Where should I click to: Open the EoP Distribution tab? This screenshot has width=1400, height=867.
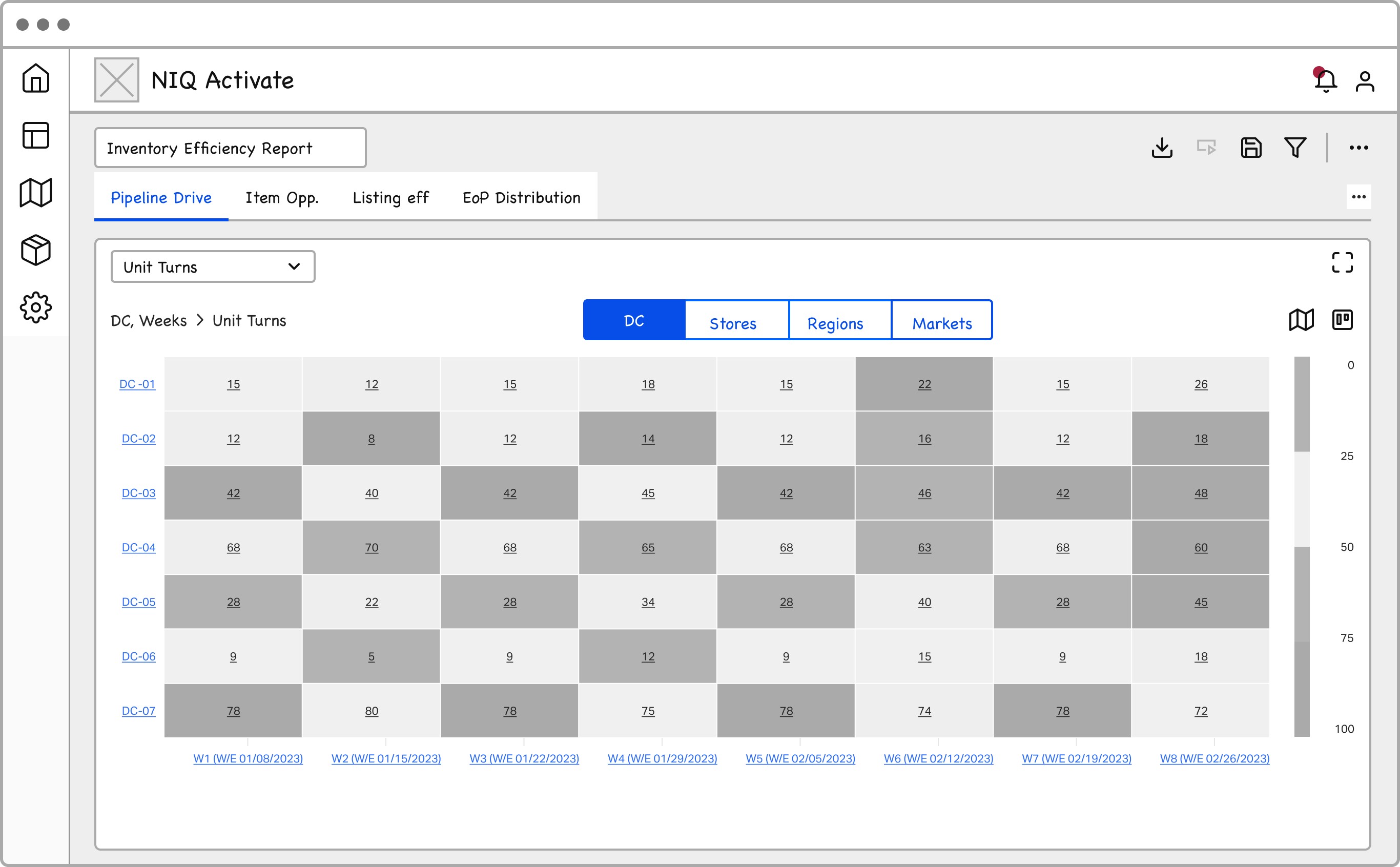click(x=521, y=198)
